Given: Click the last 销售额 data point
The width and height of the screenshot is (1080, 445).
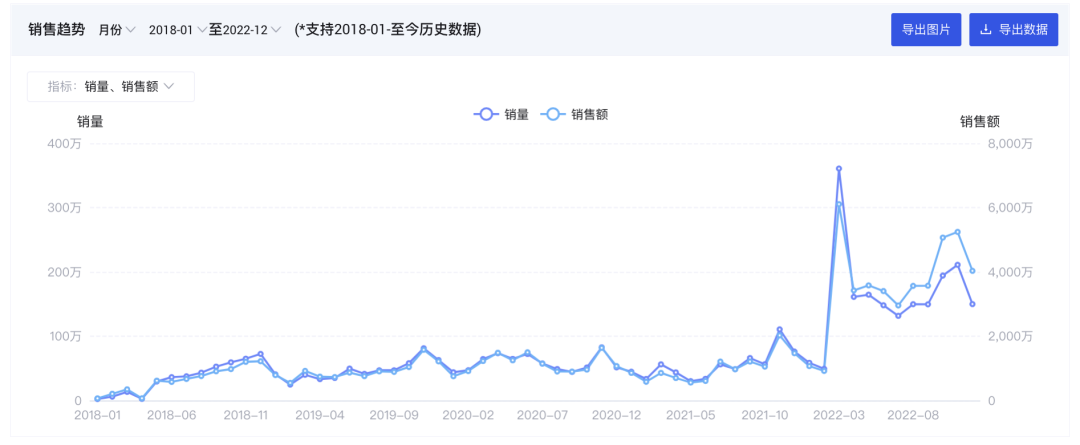Looking at the screenshot, I should coord(973,271).
